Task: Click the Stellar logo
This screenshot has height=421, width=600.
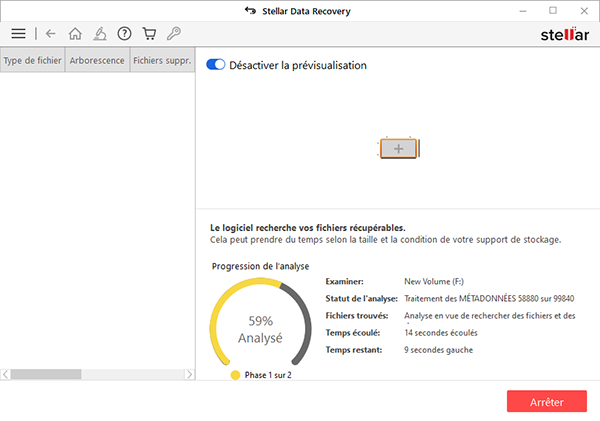Action: (x=564, y=34)
